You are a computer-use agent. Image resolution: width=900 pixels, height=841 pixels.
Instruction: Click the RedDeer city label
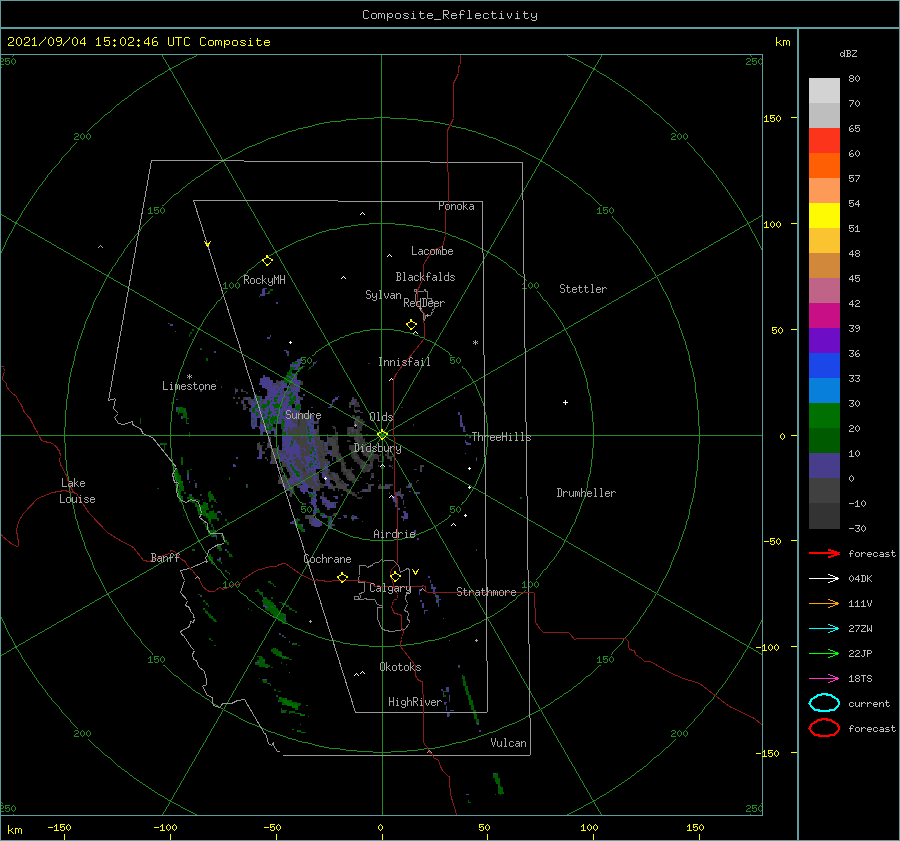[x=424, y=303]
